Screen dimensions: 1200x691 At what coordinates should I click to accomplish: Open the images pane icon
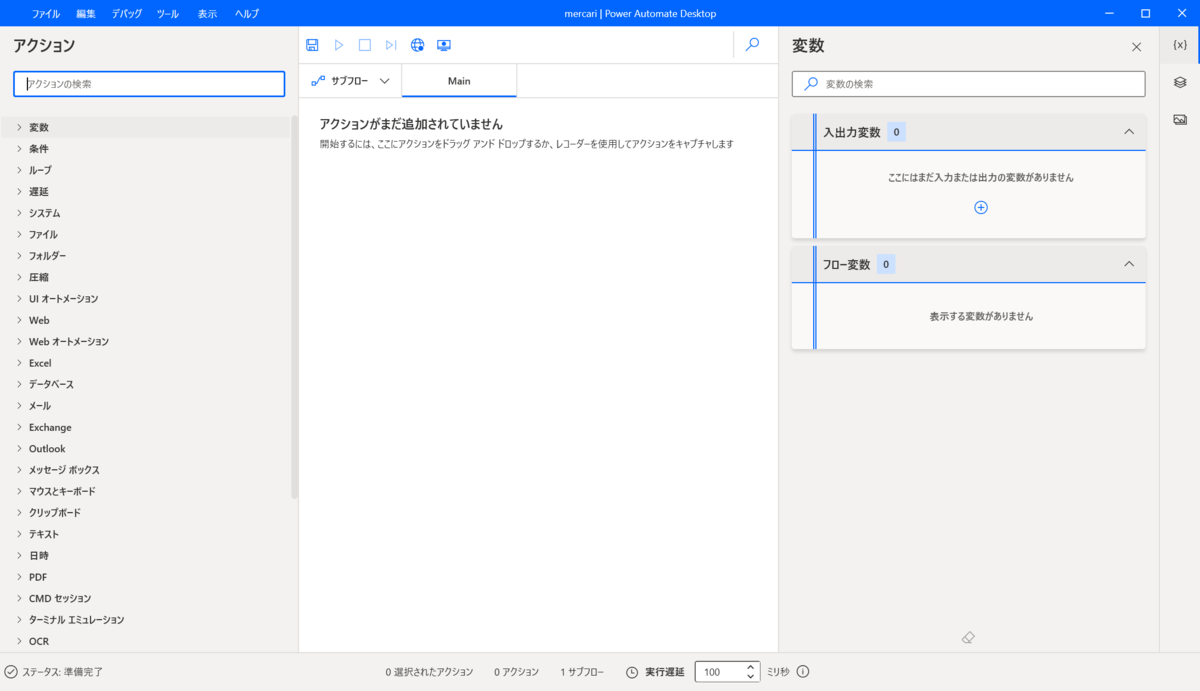pos(1180,119)
